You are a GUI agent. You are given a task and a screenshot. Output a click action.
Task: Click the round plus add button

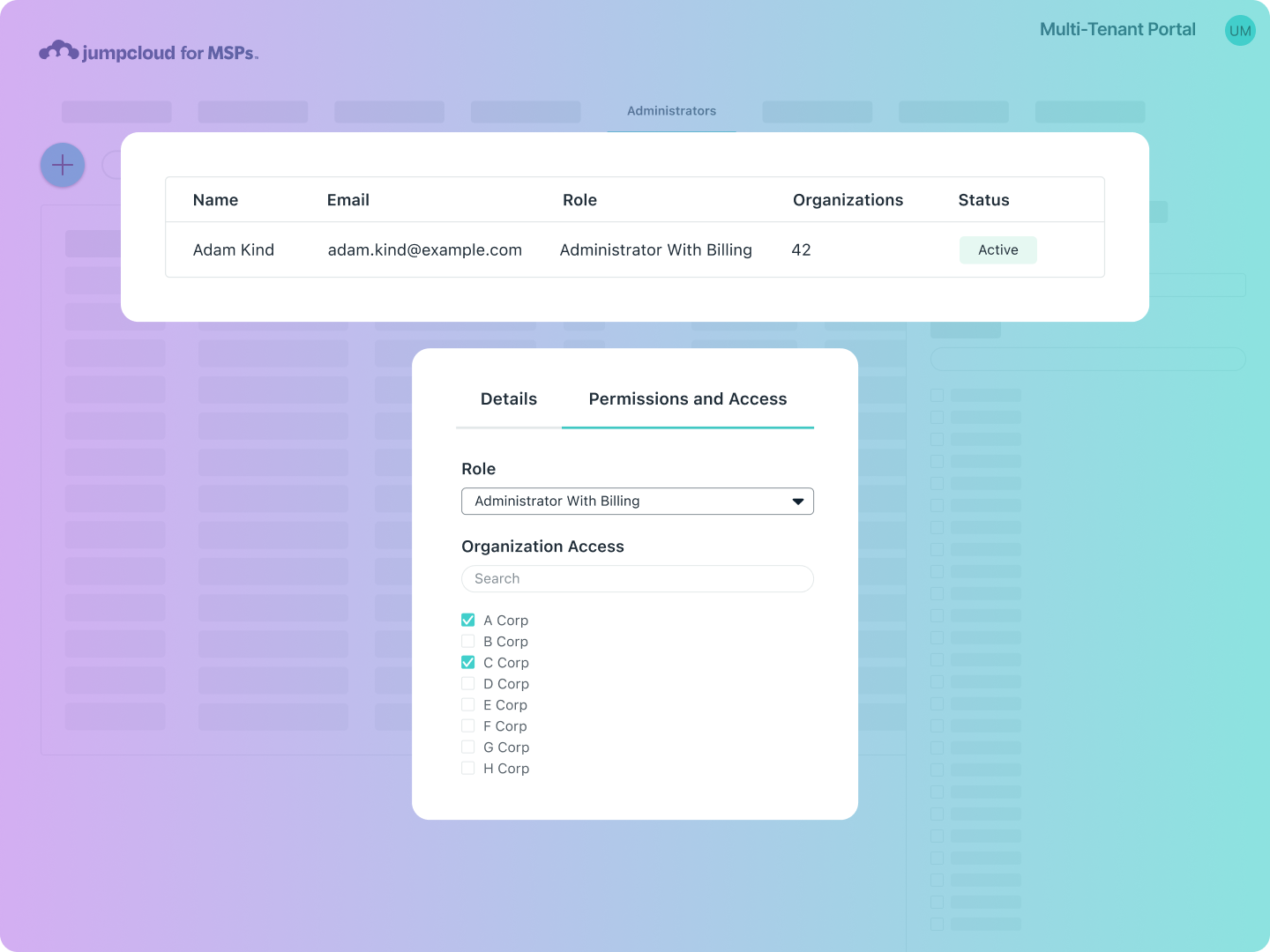pyautogui.click(x=63, y=165)
